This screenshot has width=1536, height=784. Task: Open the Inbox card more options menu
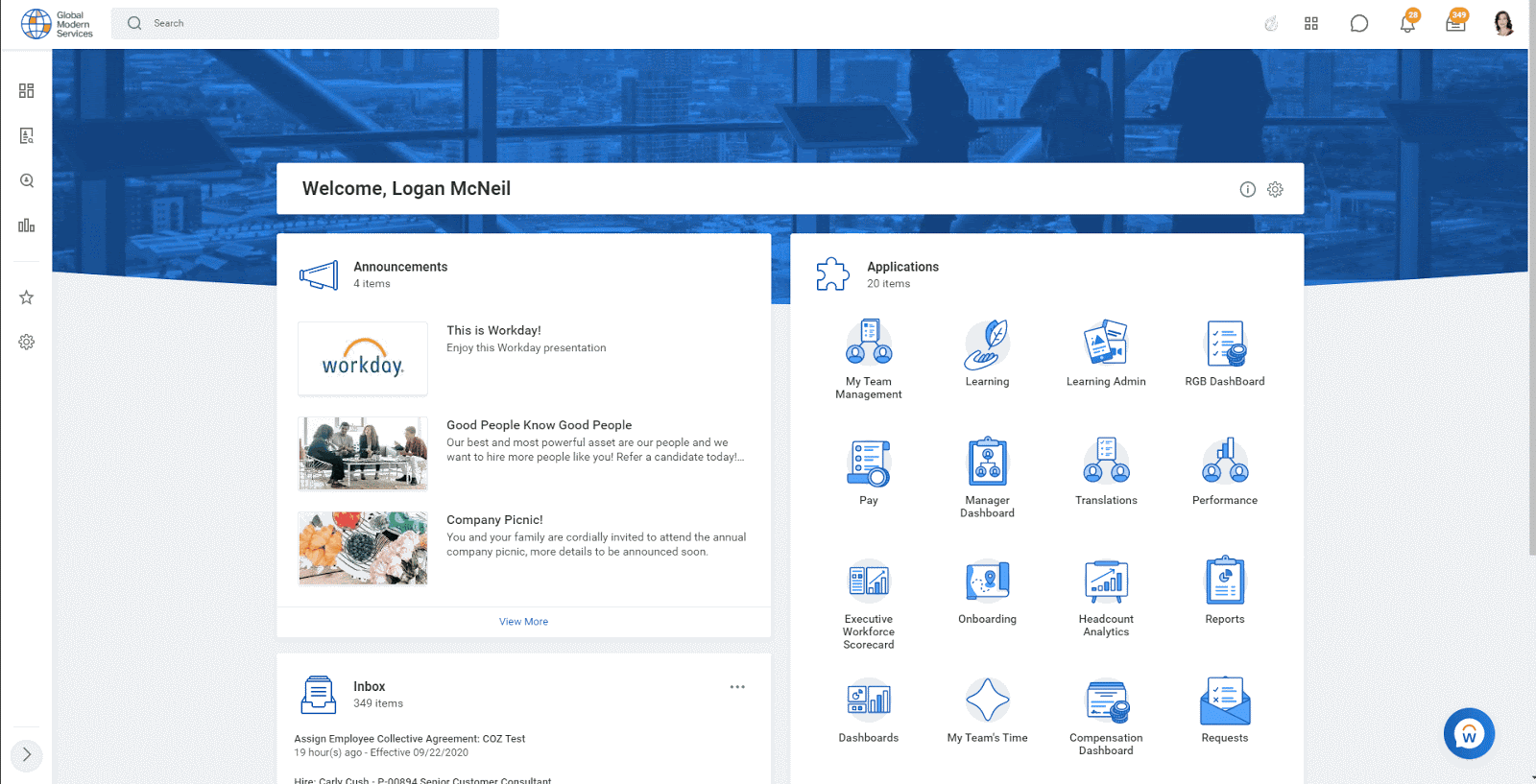tap(737, 687)
